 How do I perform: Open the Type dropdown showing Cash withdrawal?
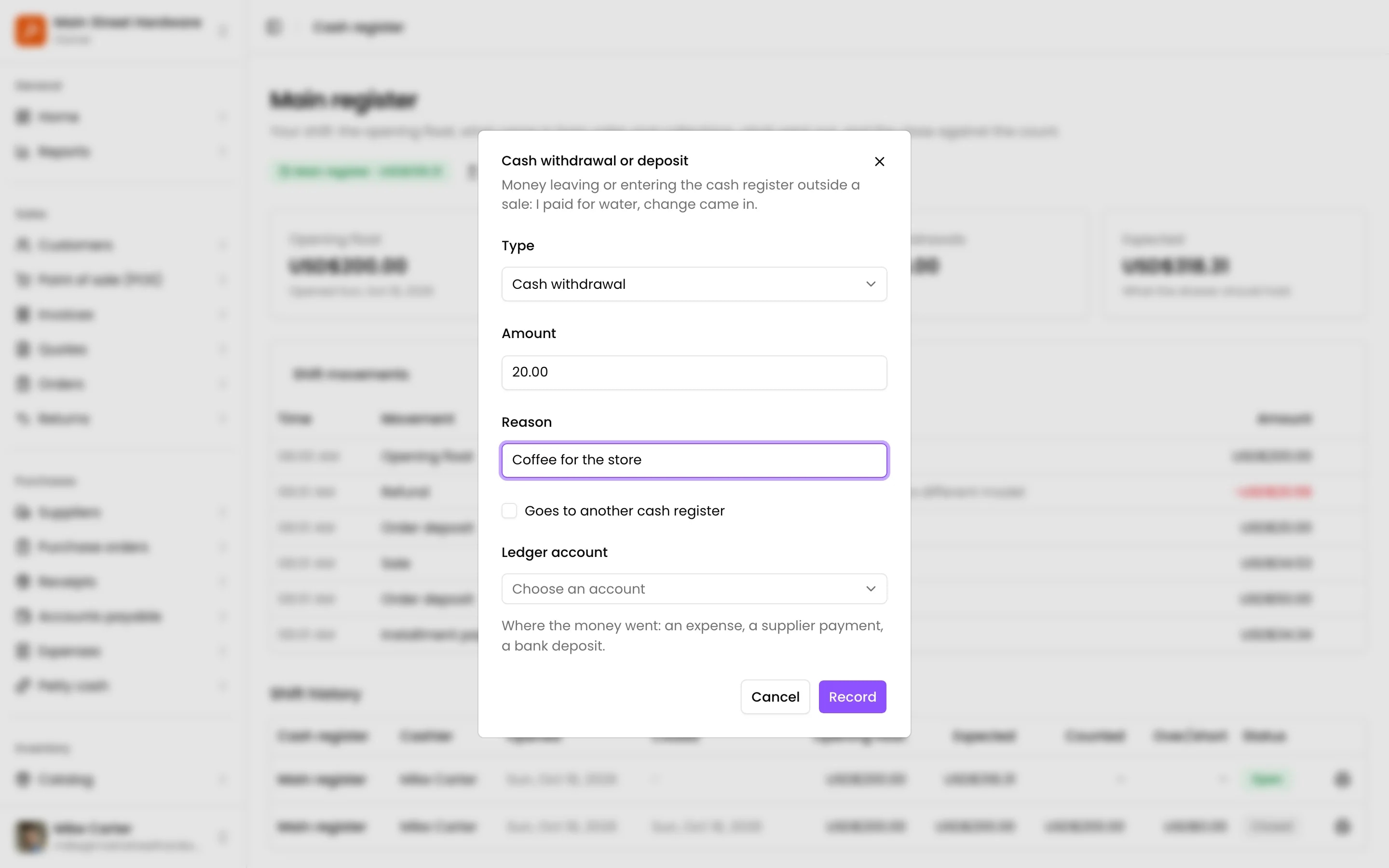694,284
